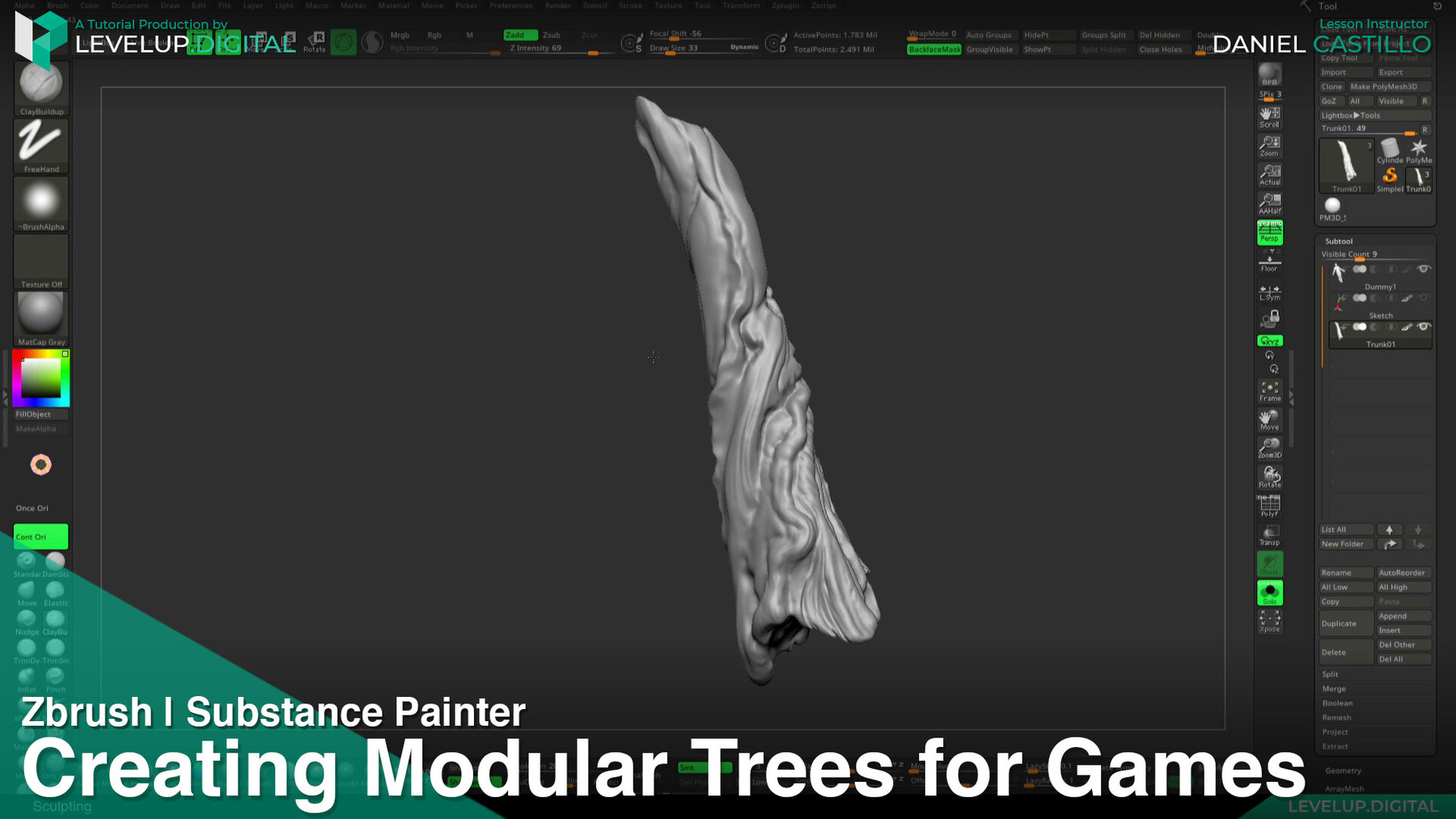Select the FreeHand brush
This screenshot has height=819, width=1456.
tap(40, 144)
